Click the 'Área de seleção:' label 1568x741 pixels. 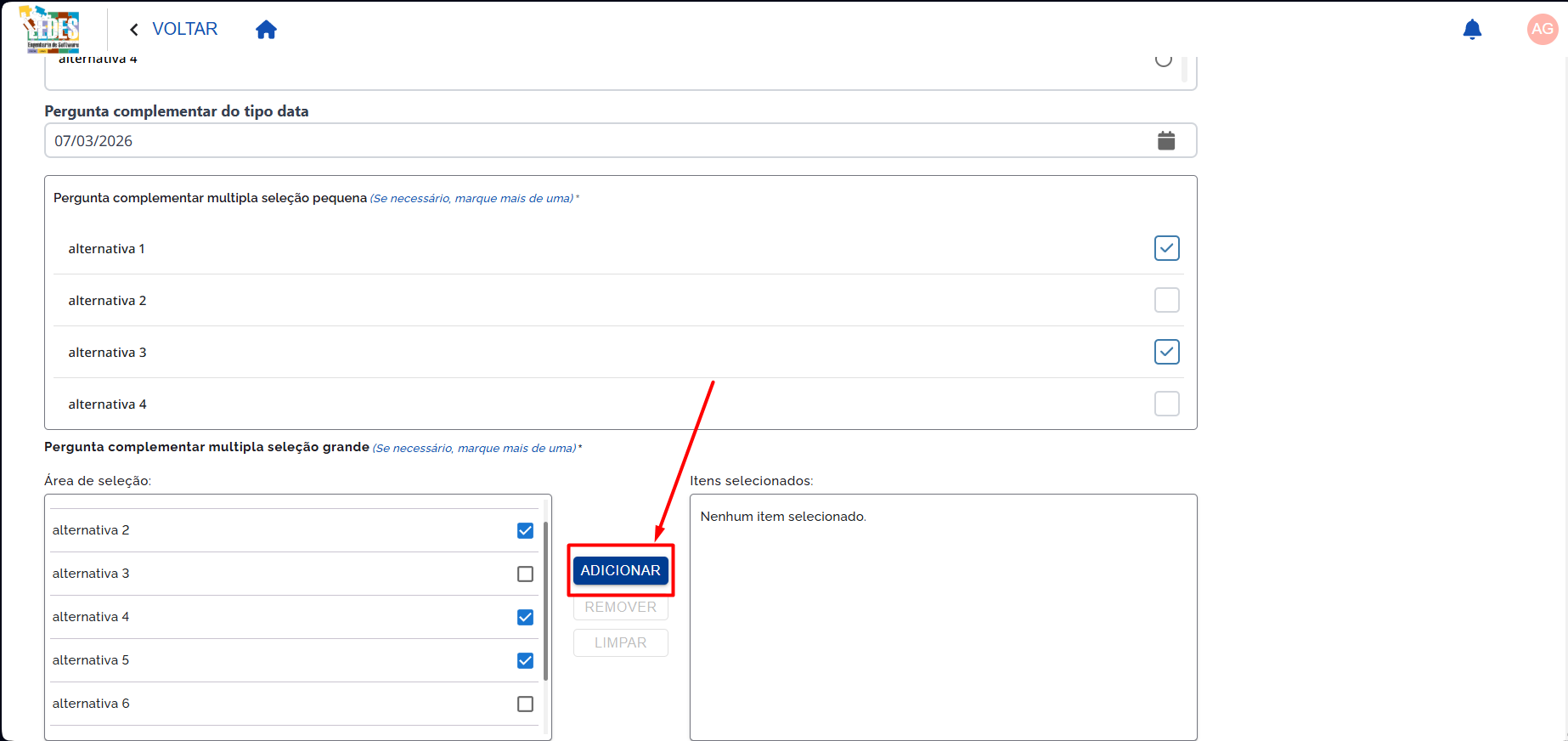[x=98, y=481]
